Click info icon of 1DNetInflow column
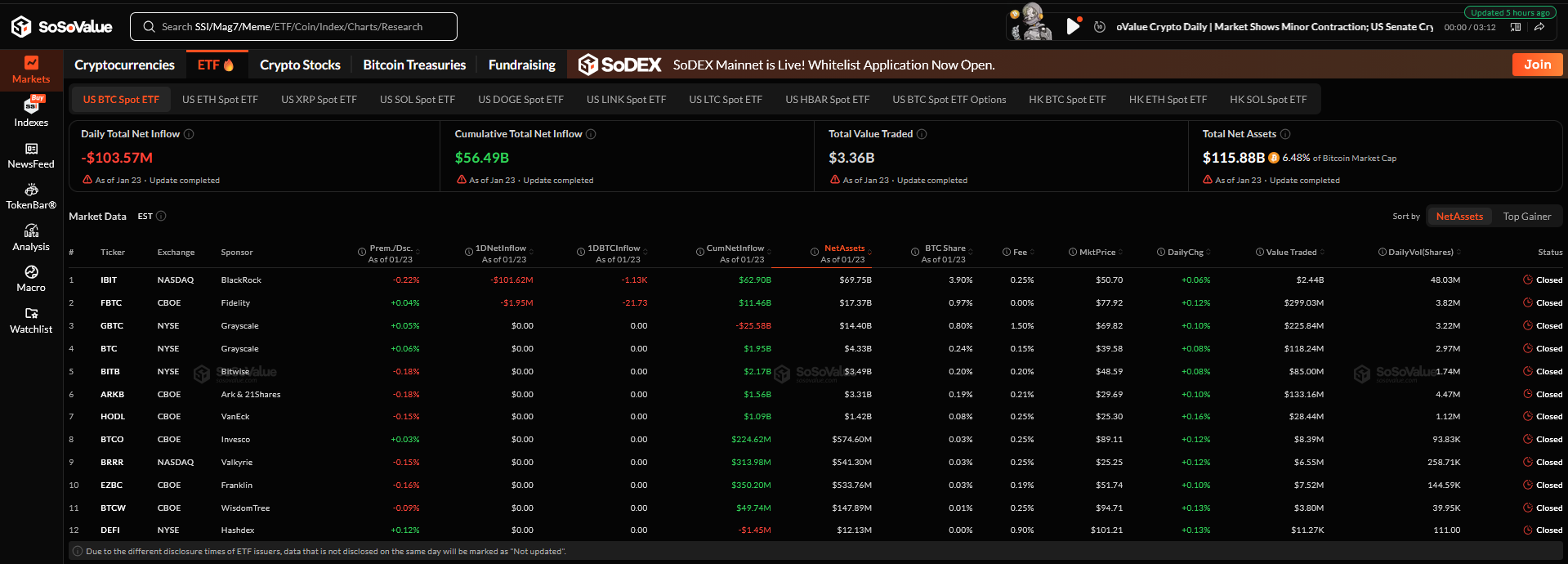 pyautogui.click(x=469, y=252)
